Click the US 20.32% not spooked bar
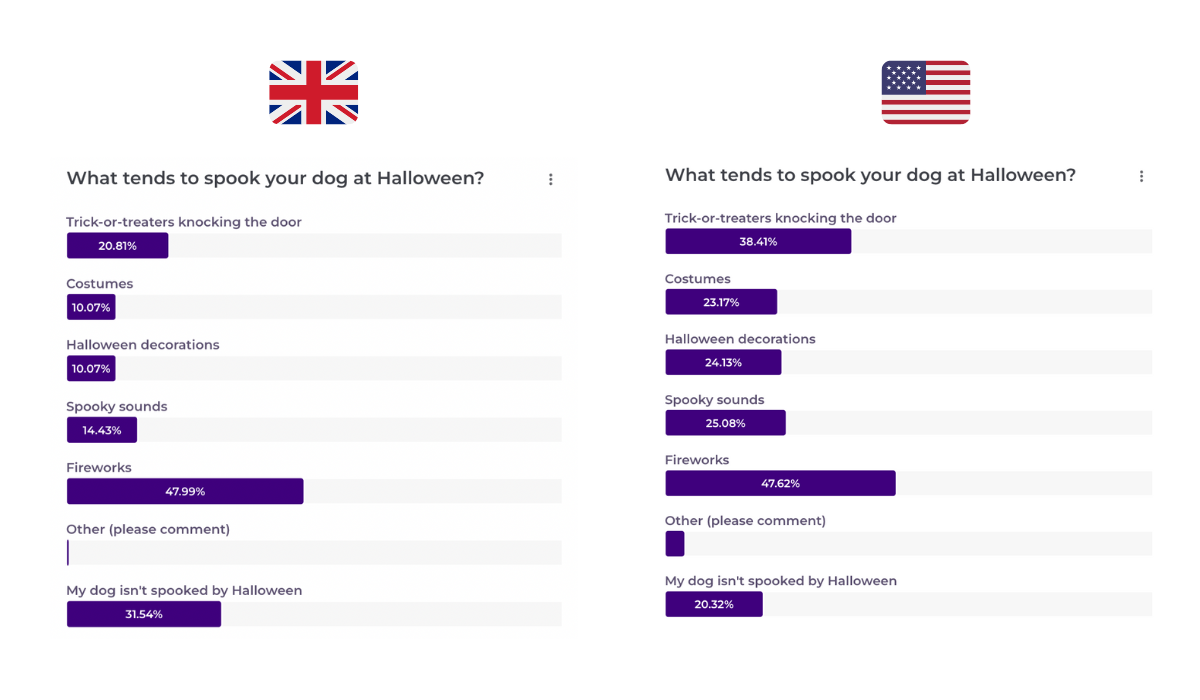1200x700 pixels. coord(714,604)
